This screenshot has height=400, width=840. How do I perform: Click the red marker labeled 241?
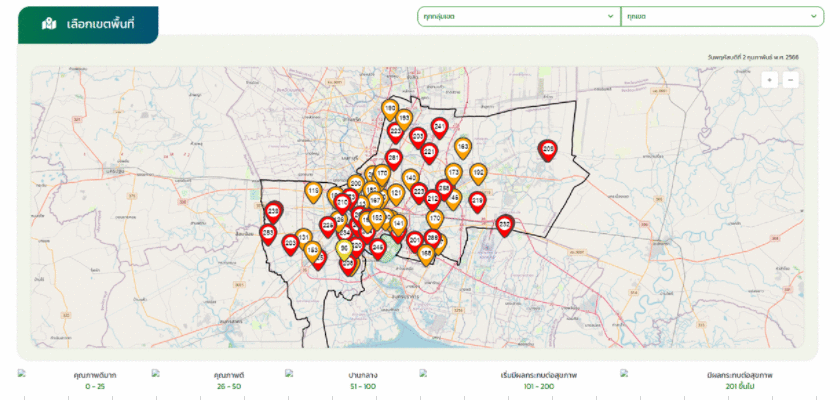point(439,127)
